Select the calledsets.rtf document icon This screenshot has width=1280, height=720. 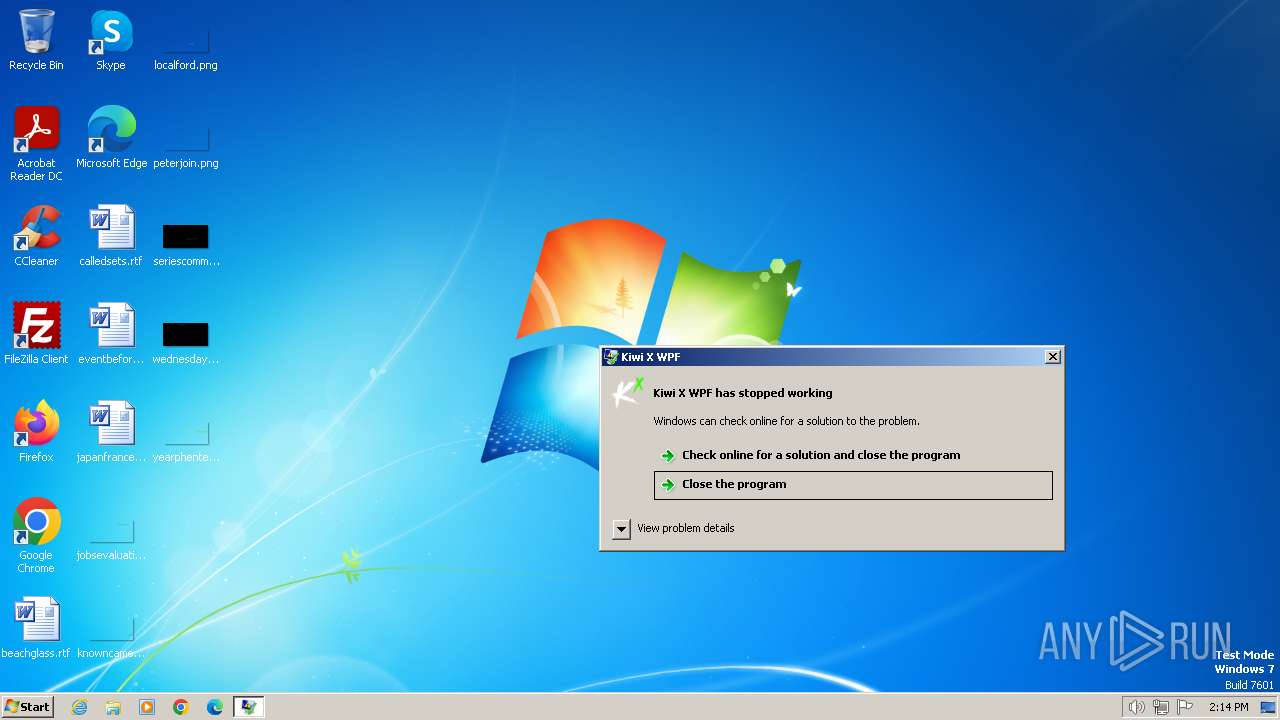[111, 236]
